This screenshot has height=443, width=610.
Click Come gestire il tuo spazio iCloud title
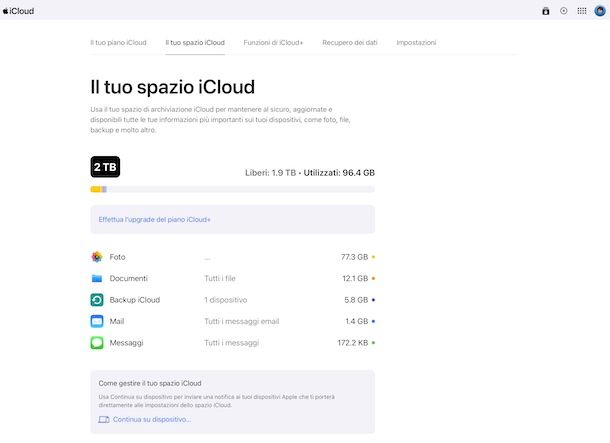pyautogui.click(x=150, y=383)
